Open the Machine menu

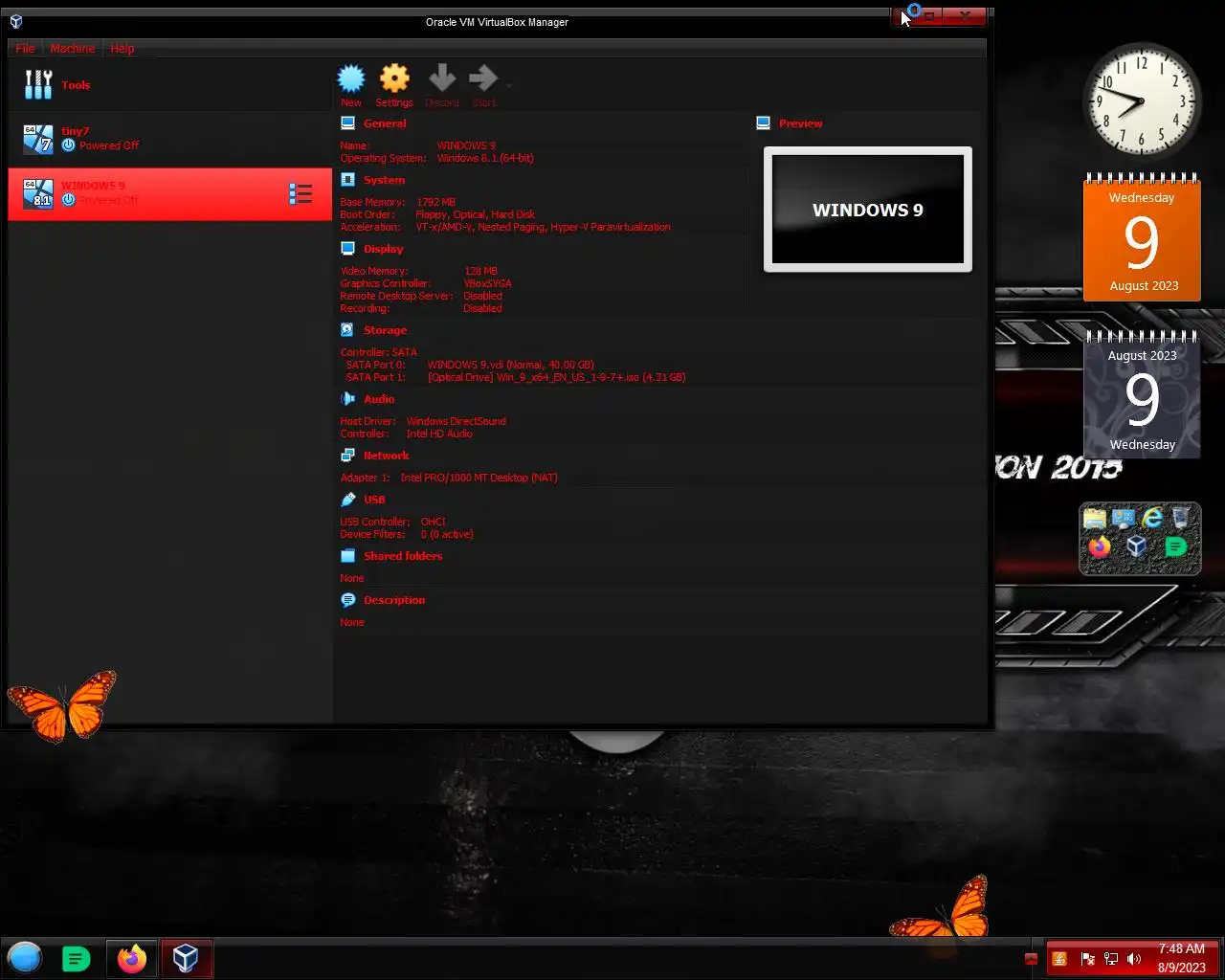(73, 48)
